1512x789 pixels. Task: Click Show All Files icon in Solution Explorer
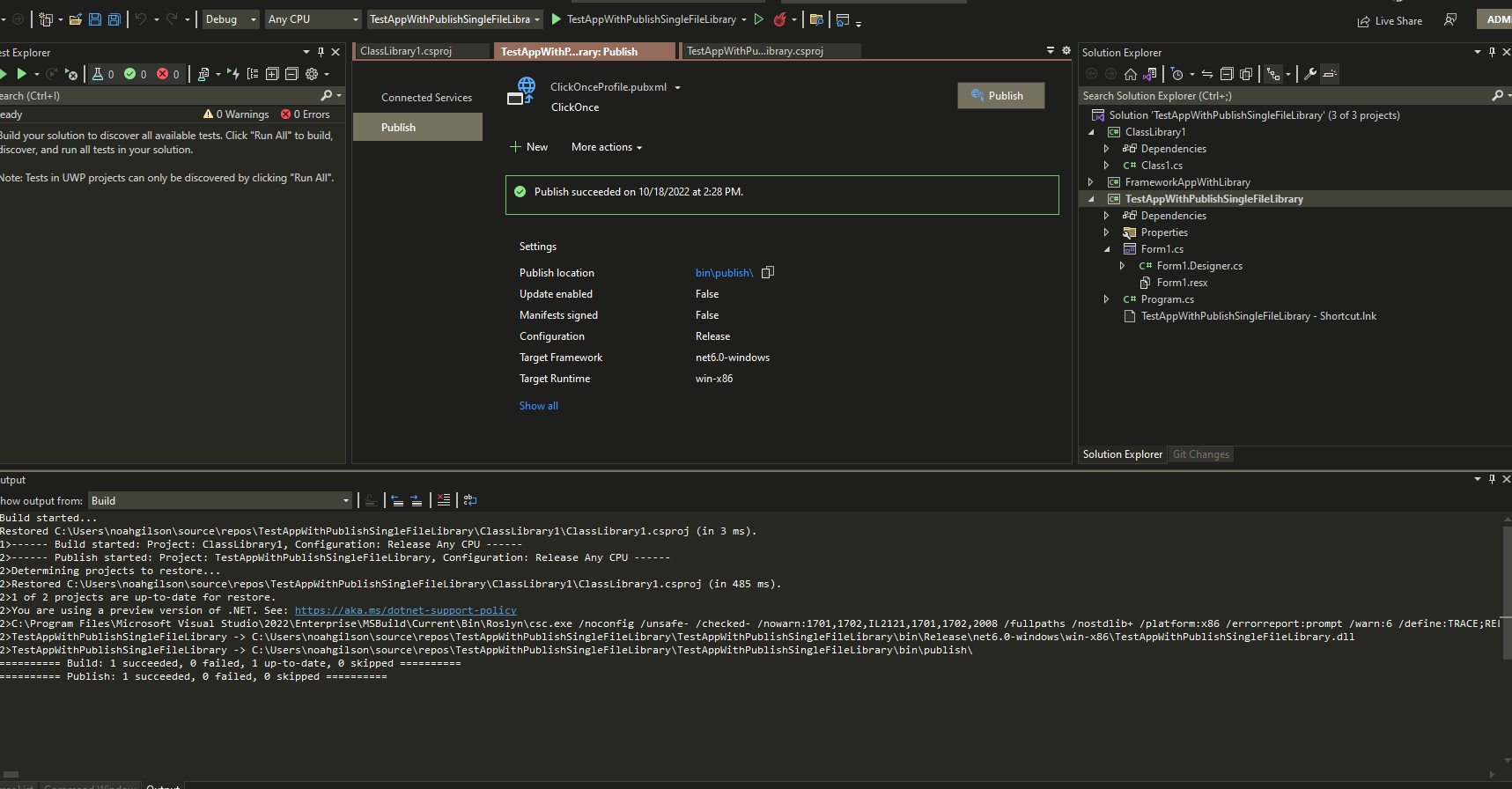tap(1246, 74)
